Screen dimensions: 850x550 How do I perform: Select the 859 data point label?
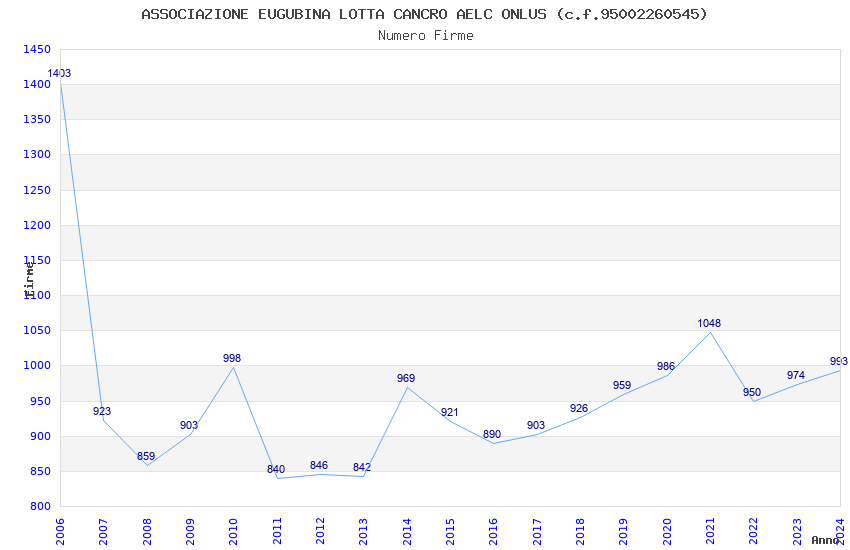(x=146, y=456)
